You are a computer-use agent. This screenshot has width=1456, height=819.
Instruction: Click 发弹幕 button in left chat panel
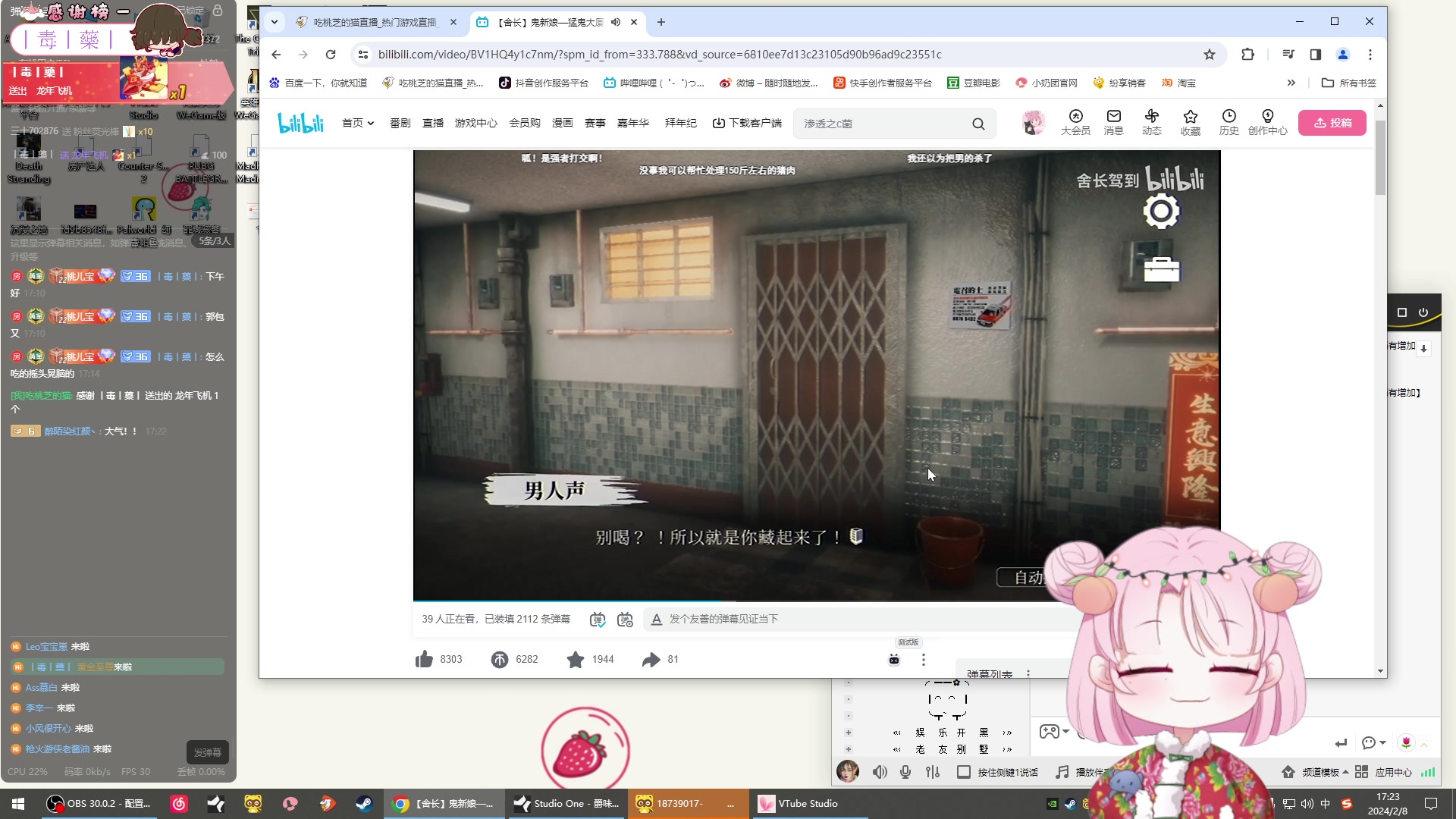tap(208, 752)
